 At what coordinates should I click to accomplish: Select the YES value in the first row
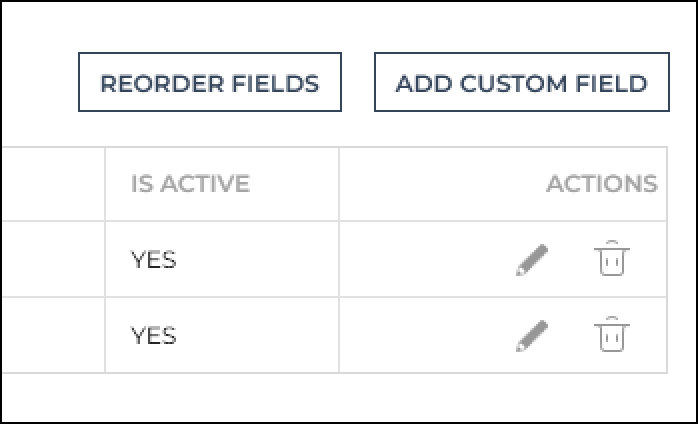click(153, 259)
